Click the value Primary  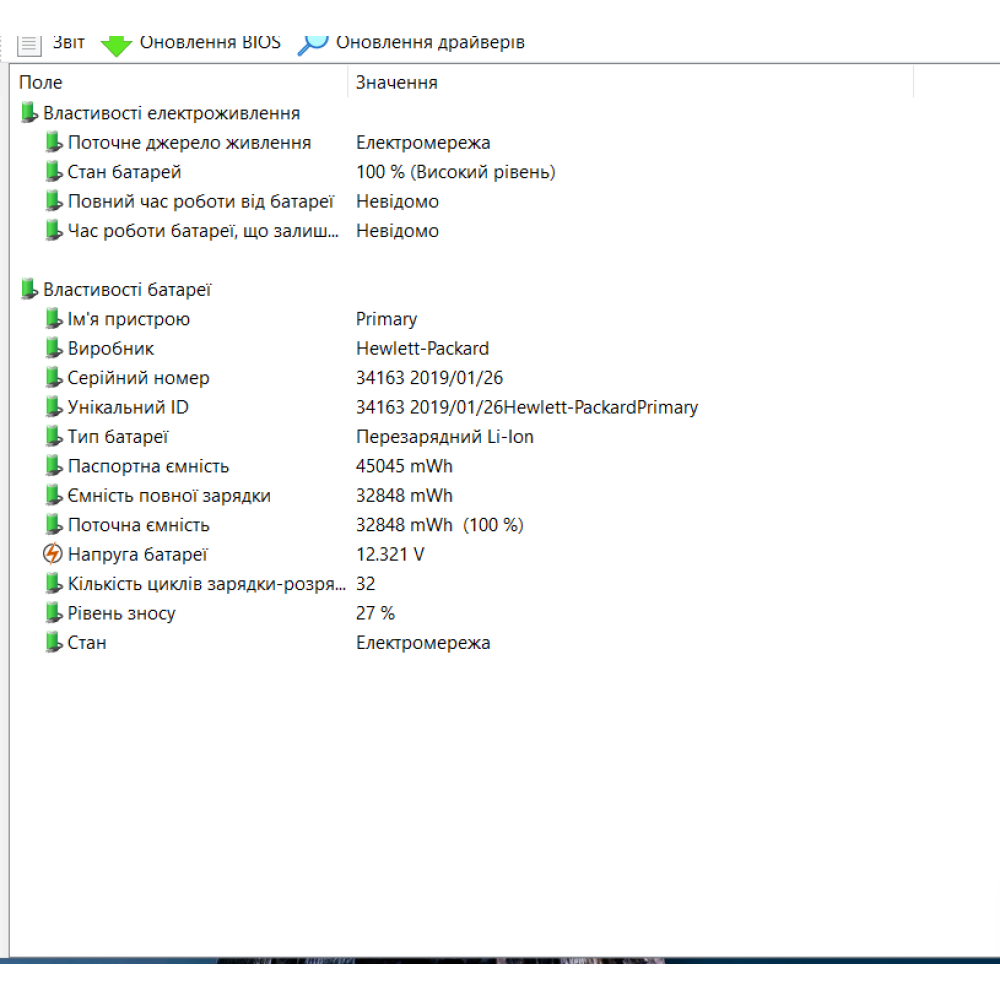[386, 319]
